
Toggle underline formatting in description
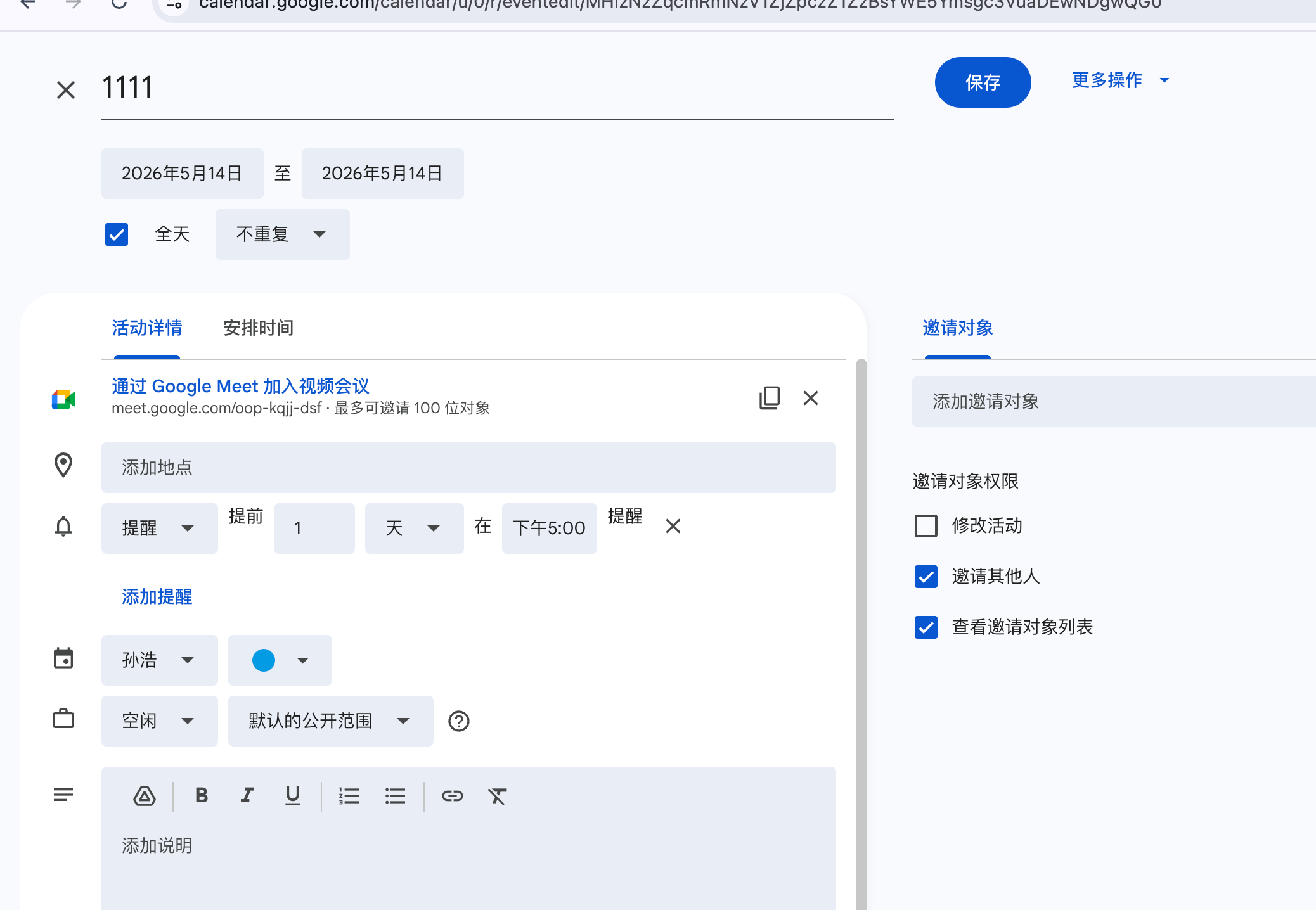(293, 796)
